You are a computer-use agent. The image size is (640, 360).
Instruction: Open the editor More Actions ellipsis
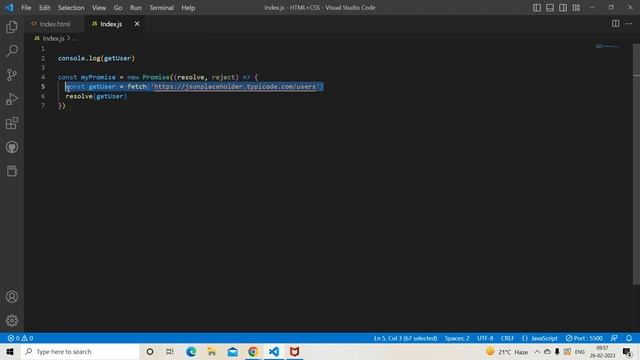tap(629, 24)
